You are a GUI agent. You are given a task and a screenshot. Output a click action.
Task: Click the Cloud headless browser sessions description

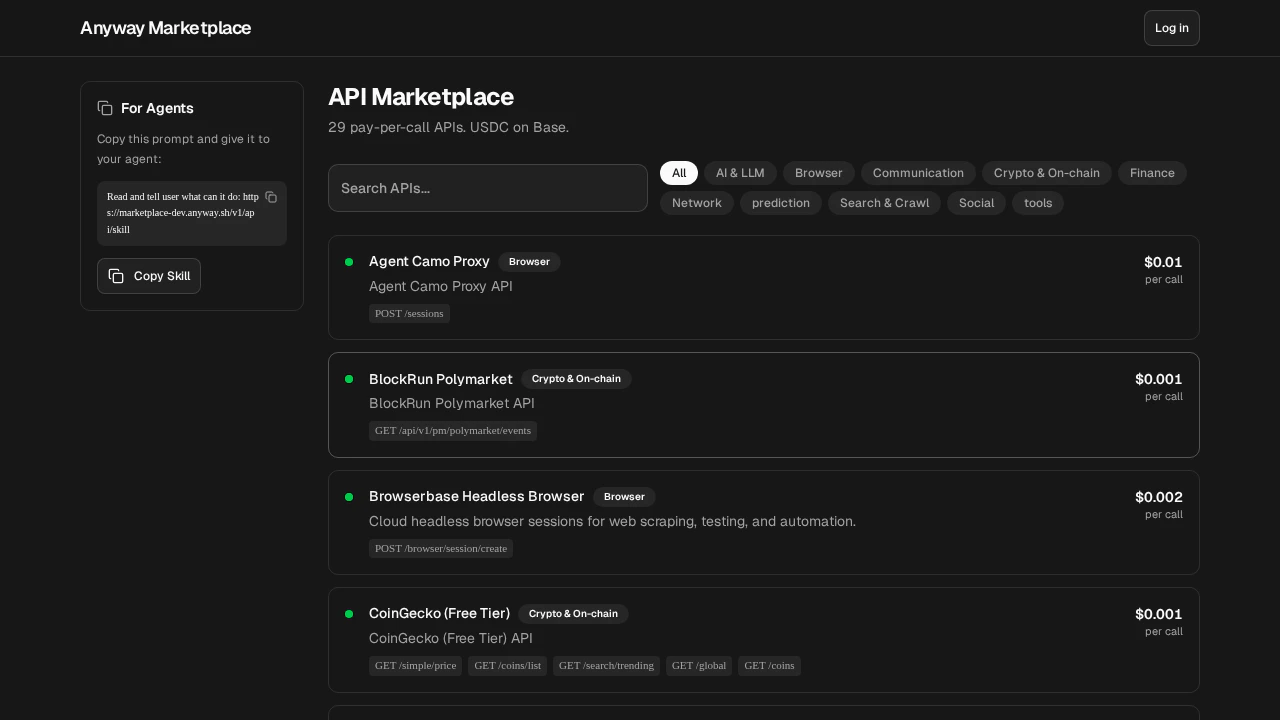[612, 521]
